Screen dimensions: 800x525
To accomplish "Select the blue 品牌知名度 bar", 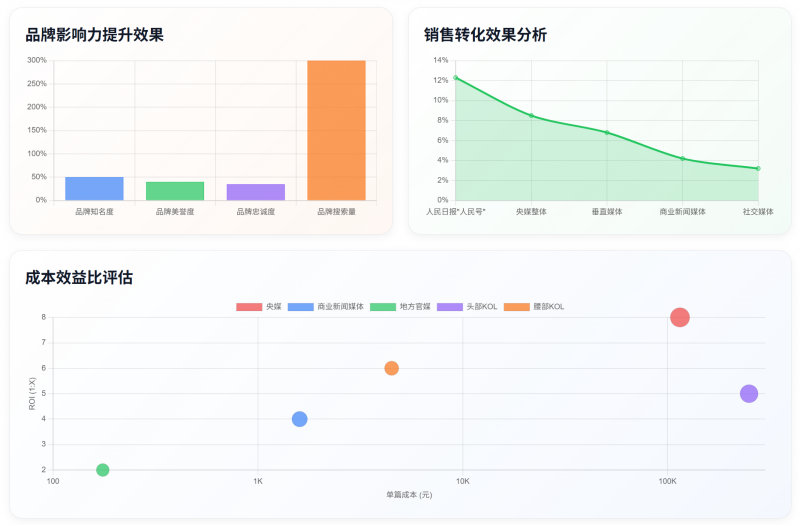I will (94, 188).
